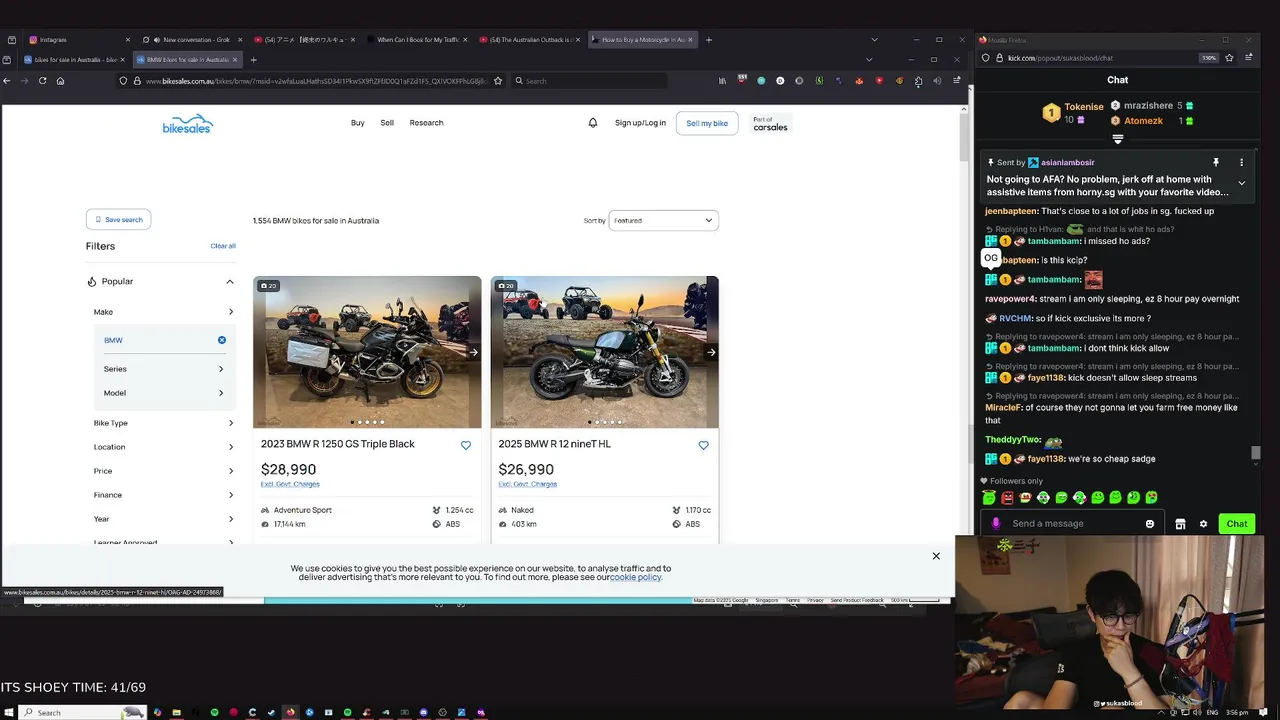The height and width of the screenshot is (720, 1280).
Task: Expand the Price filter
Action: [x=164, y=471]
